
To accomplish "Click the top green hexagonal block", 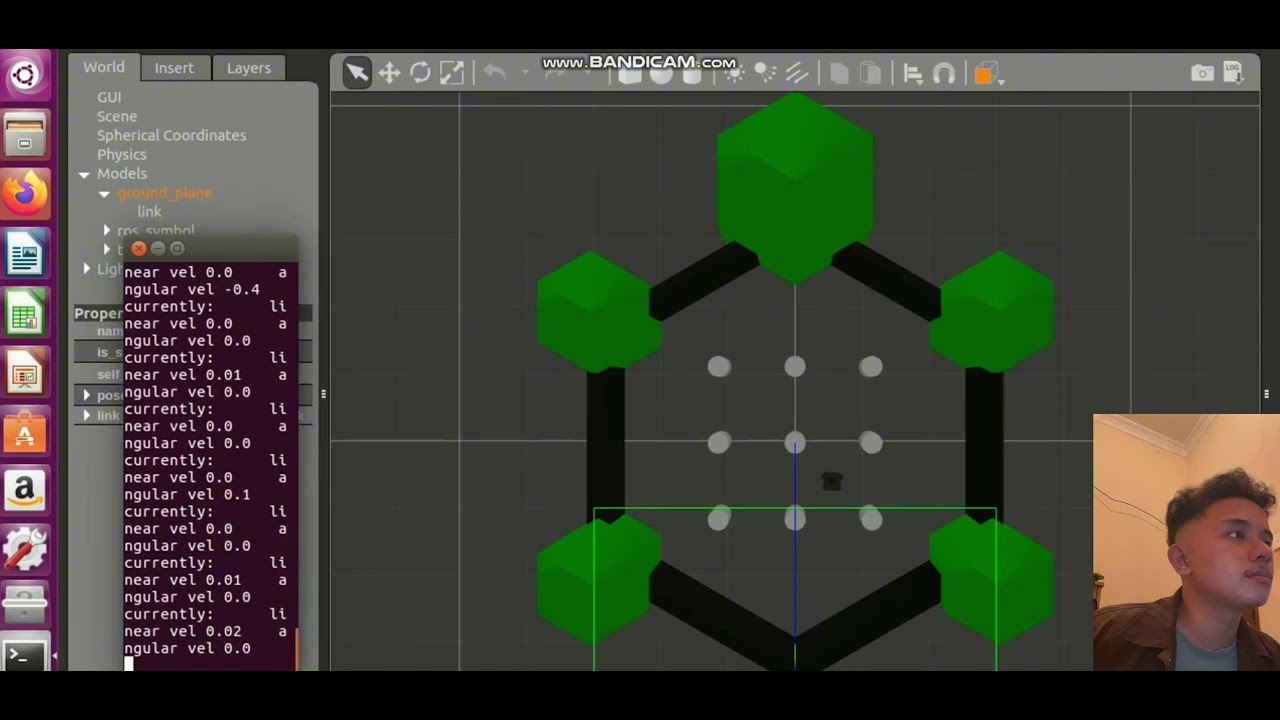I will [795, 185].
